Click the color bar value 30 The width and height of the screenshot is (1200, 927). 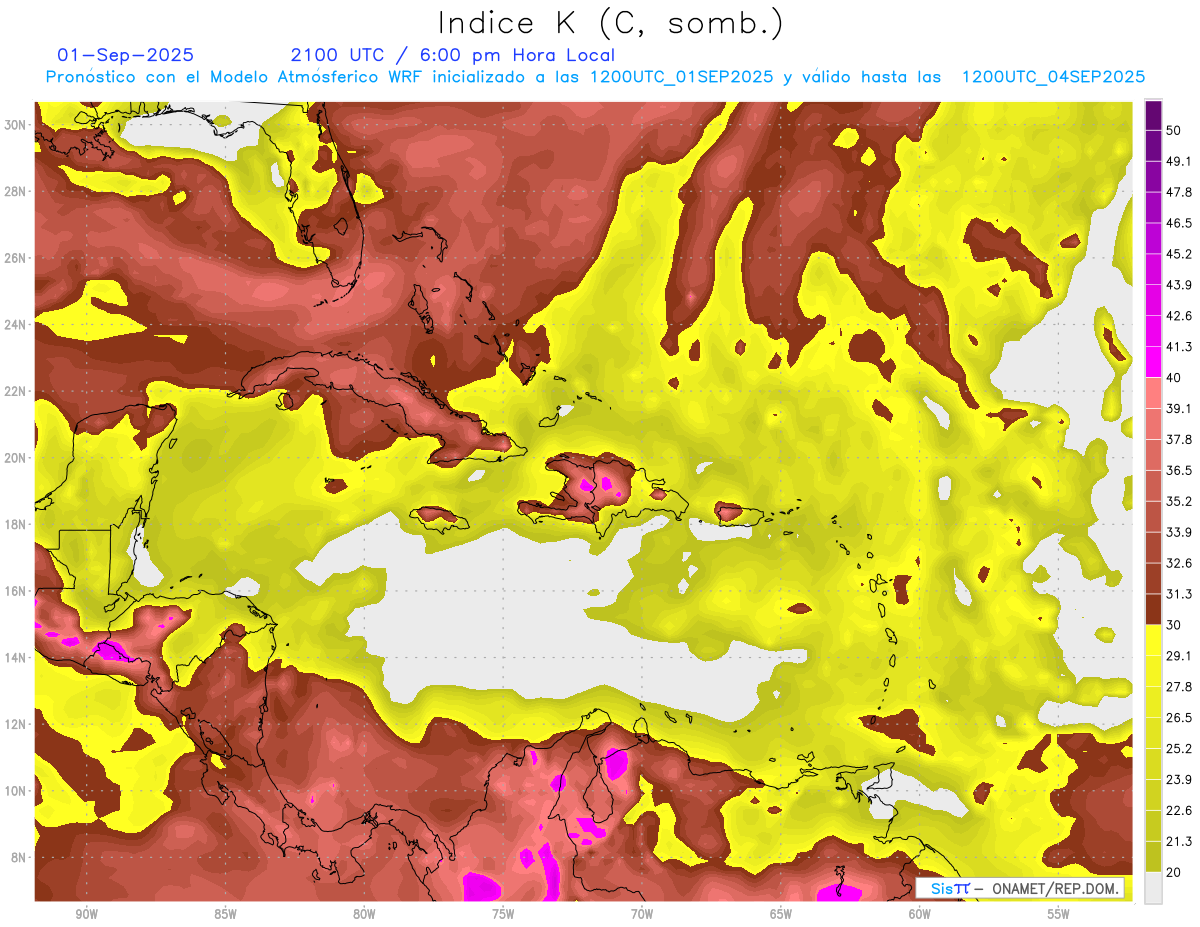(1175, 625)
